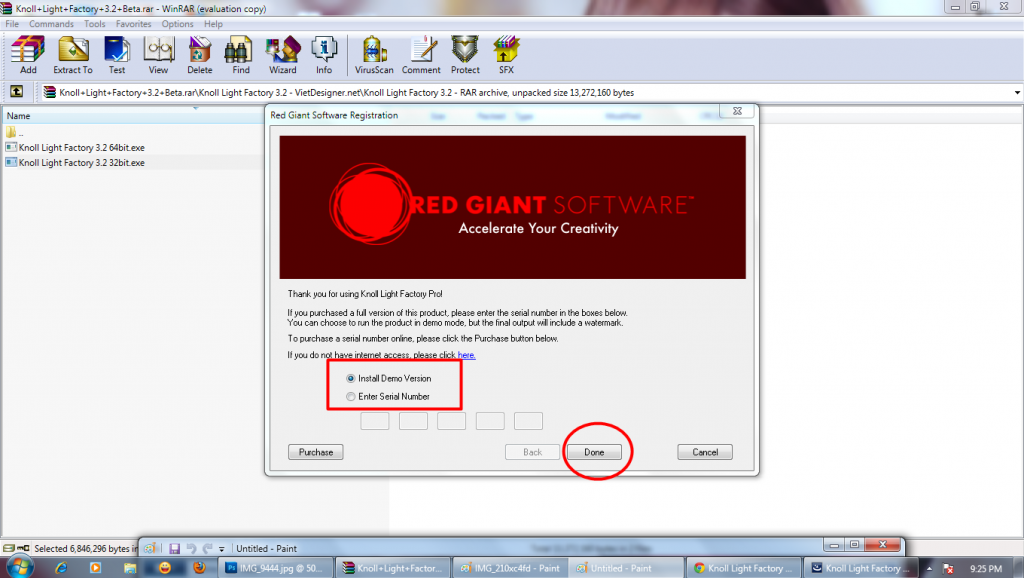
Task: Close the Red Giant Software Registration dialog
Action: pos(737,111)
